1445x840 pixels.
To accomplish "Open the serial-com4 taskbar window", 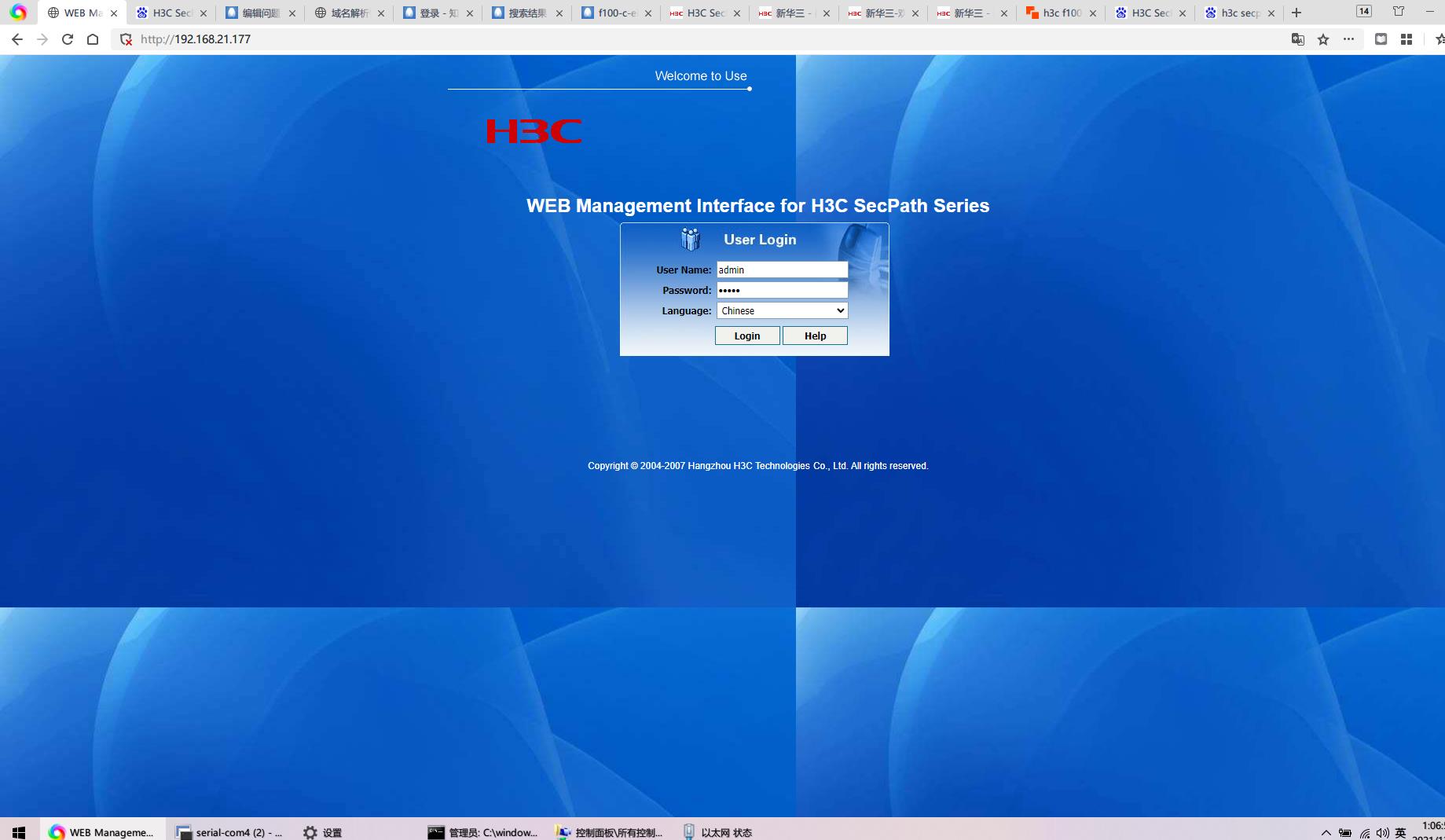I will click(x=229, y=832).
